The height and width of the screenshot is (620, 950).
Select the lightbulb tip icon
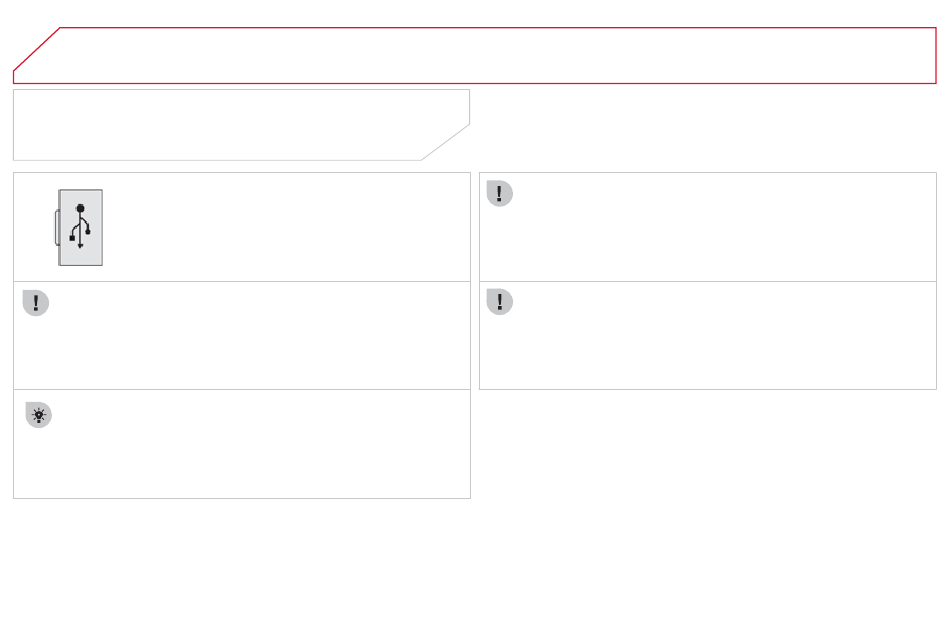(x=39, y=415)
